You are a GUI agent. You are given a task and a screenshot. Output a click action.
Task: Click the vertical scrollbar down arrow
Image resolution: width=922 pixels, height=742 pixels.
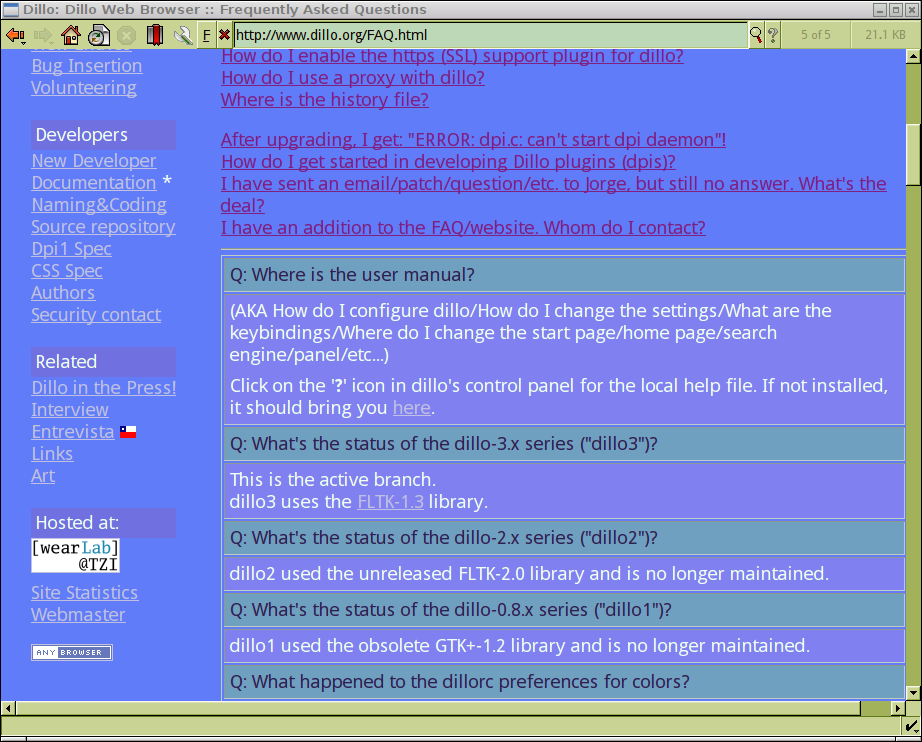click(913, 692)
